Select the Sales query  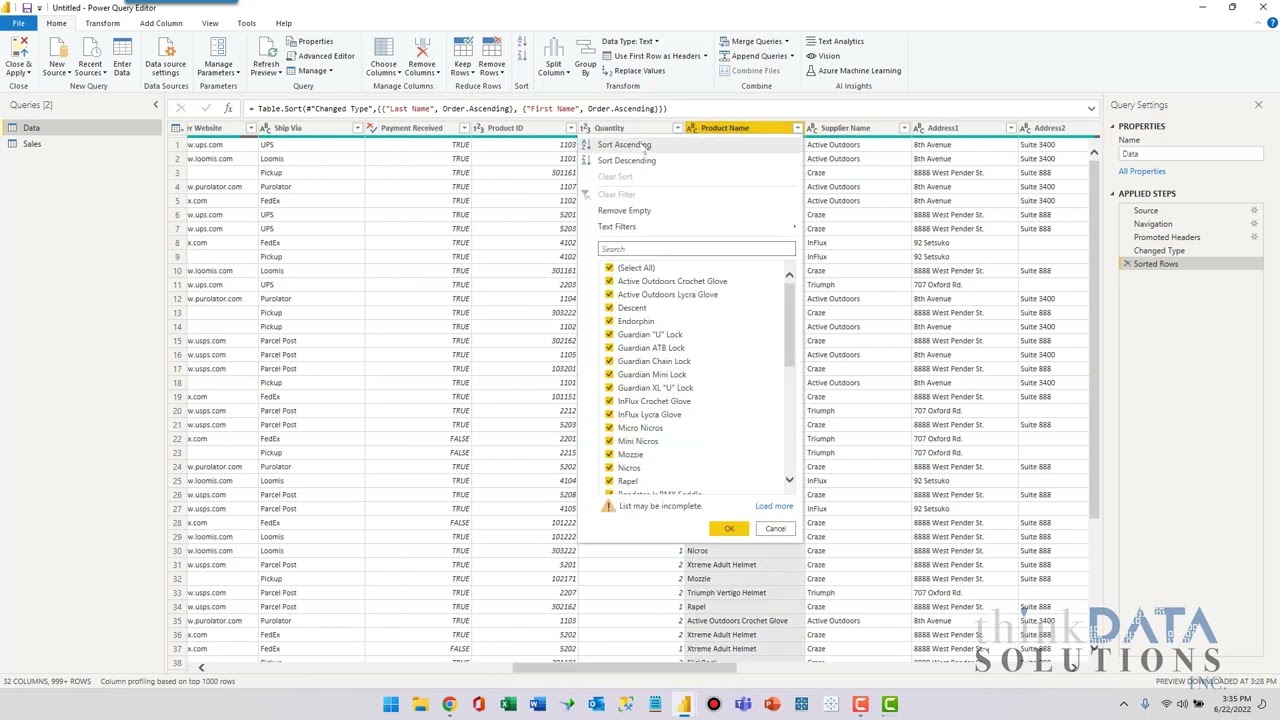point(32,144)
